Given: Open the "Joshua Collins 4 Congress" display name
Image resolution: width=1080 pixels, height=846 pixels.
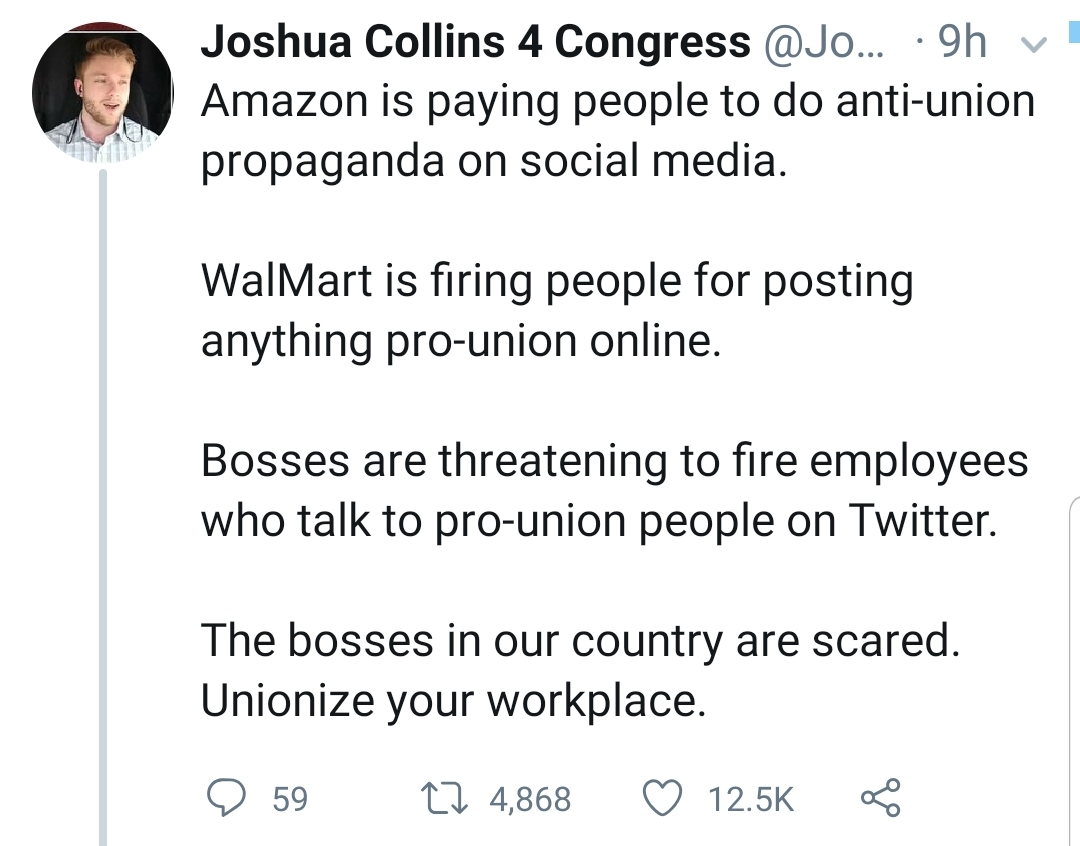Looking at the screenshot, I should (475, 42).
